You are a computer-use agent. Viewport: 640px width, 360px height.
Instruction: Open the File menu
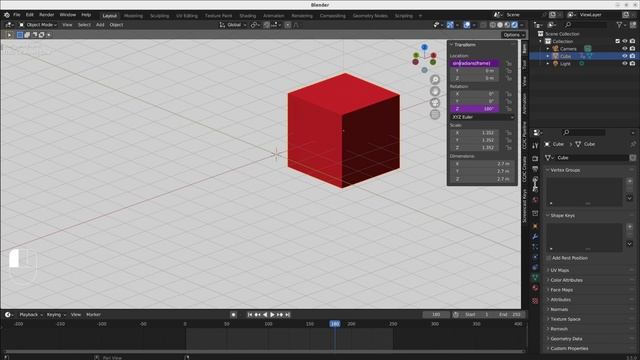[17, 15]
